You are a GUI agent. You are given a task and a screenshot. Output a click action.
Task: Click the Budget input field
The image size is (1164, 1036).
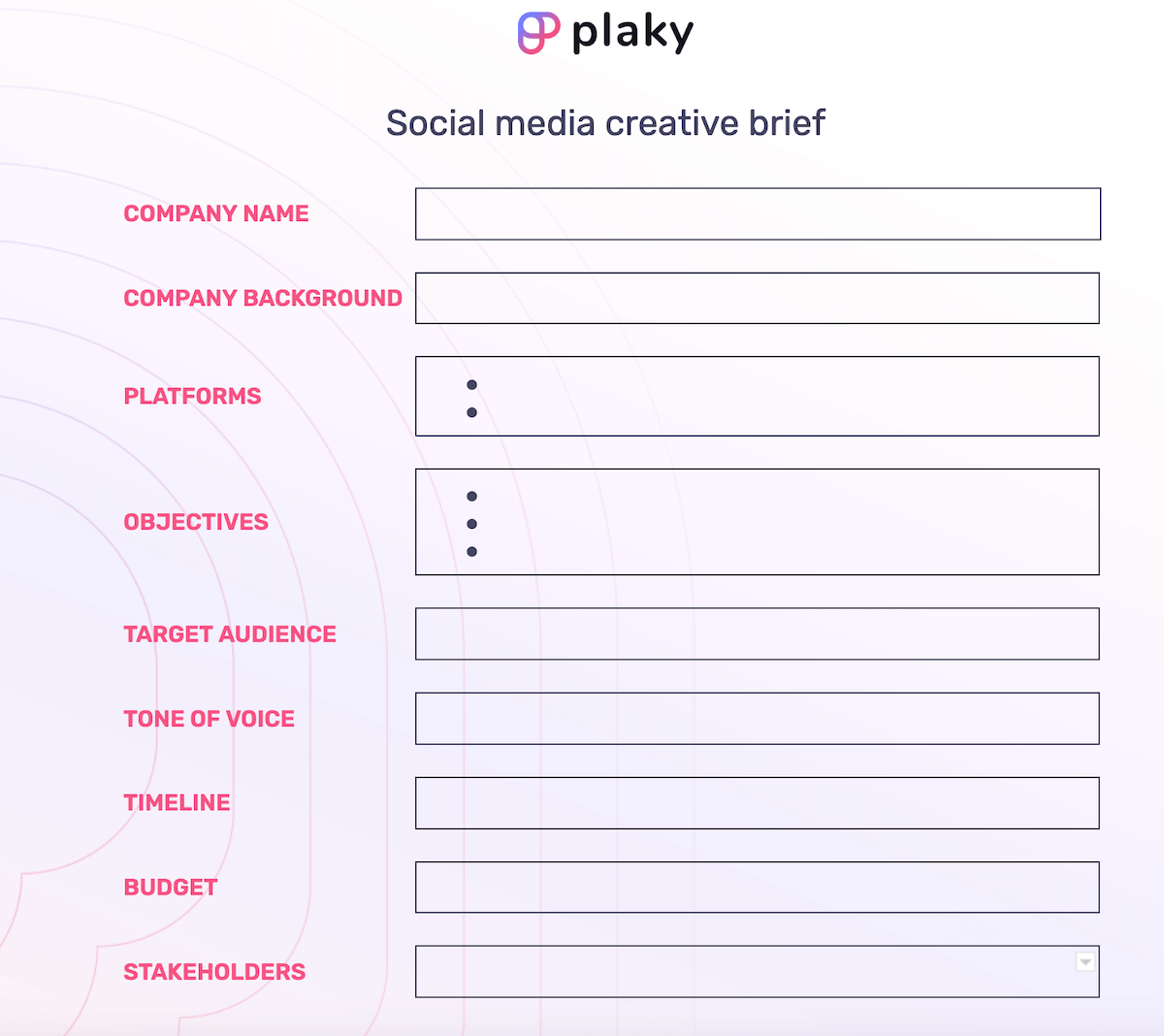[x=758, y=888]
